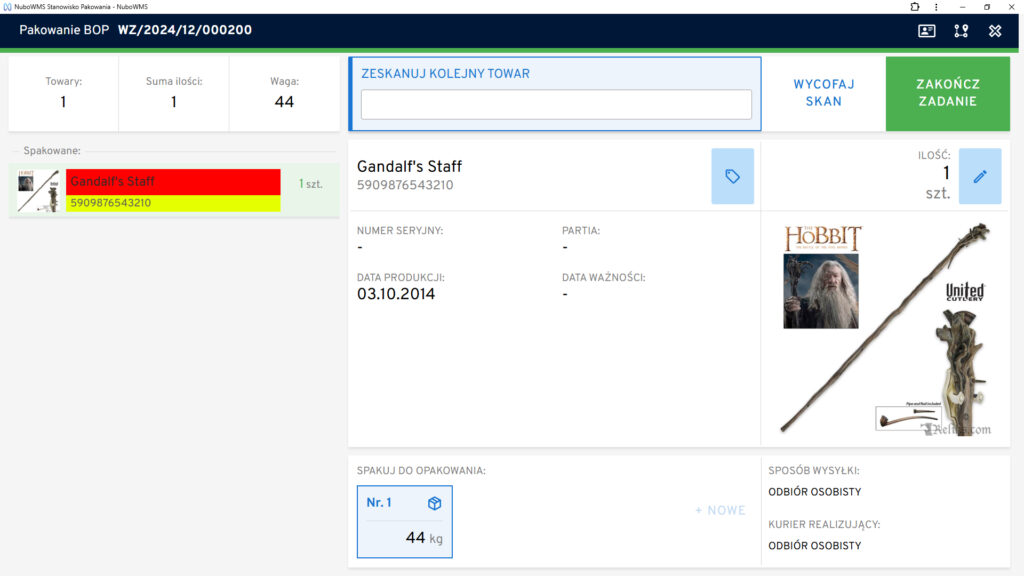Click the X cross icon in dark header

click(995, 31)
